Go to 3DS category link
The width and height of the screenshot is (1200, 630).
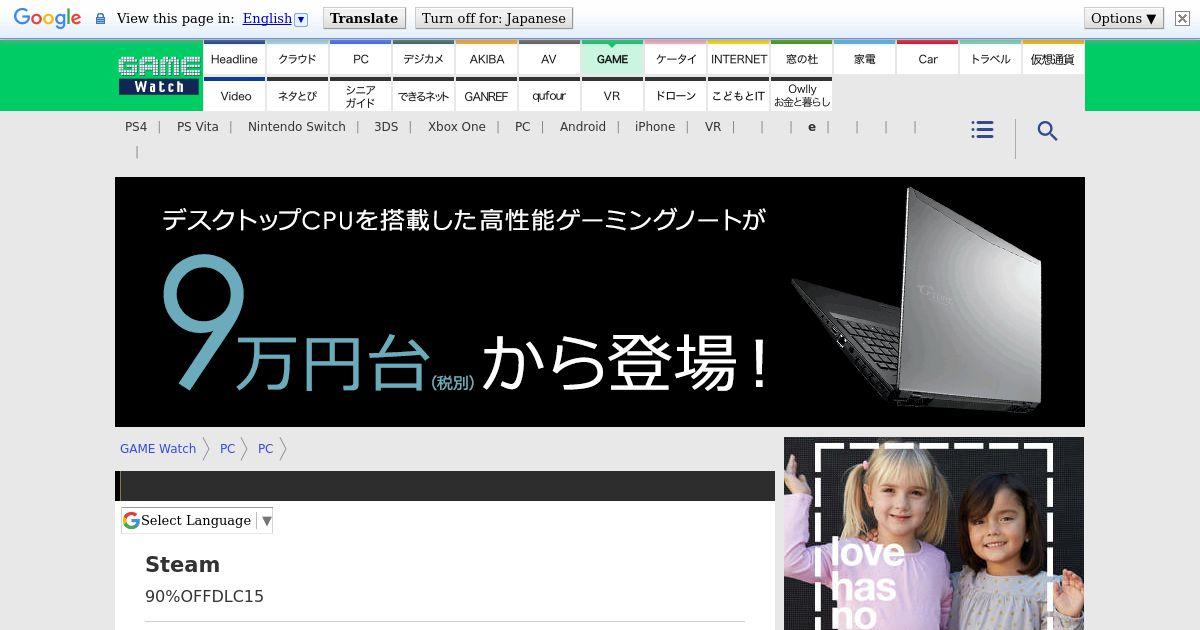click(x=386, y=127)
